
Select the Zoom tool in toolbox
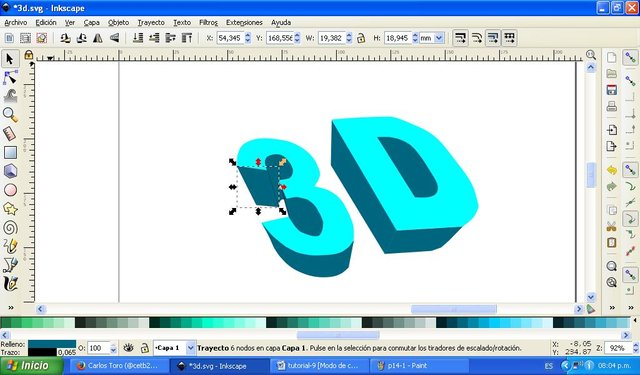10,115
